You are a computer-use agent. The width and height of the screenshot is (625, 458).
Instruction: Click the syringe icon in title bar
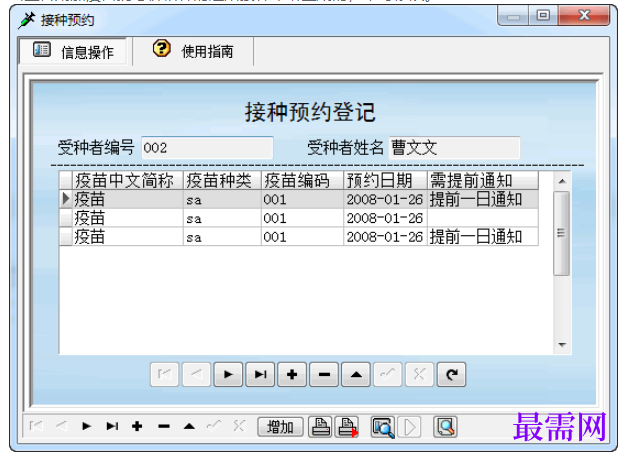pyautogui.click(x=27, y=20)
